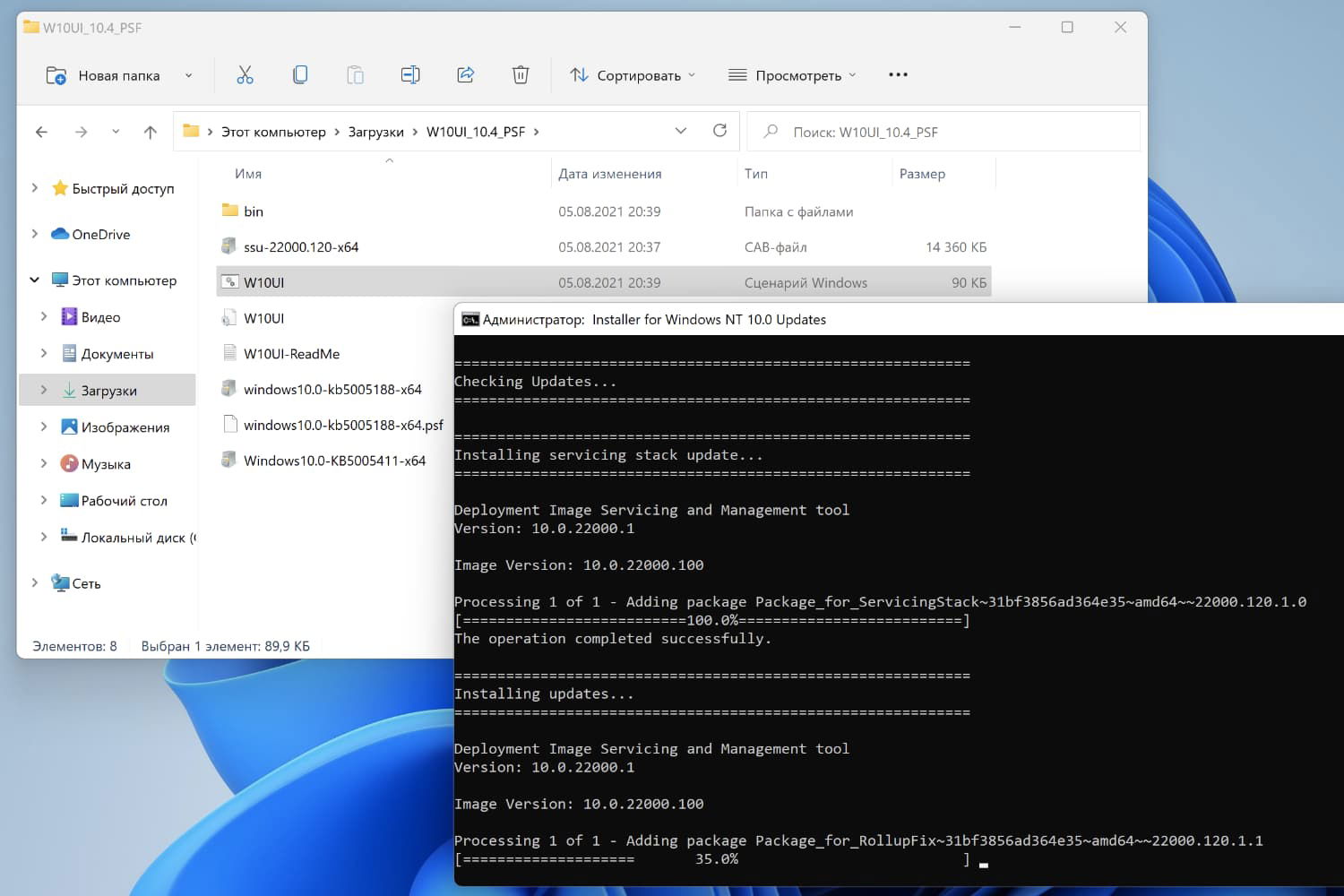Open the Просмотреть view dropdown
The height and width of the screenshot is (896, 1344).
[x=792, y=75]
